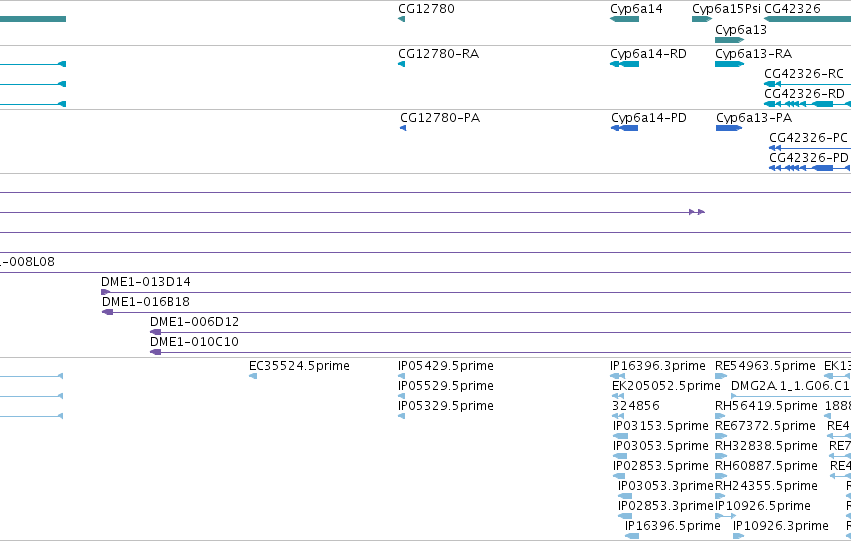Image resolution: width=851 pixels, height=541 pixels.
Task: Click the DME1-006D12 clone label
Action: [x=194, y=322]
